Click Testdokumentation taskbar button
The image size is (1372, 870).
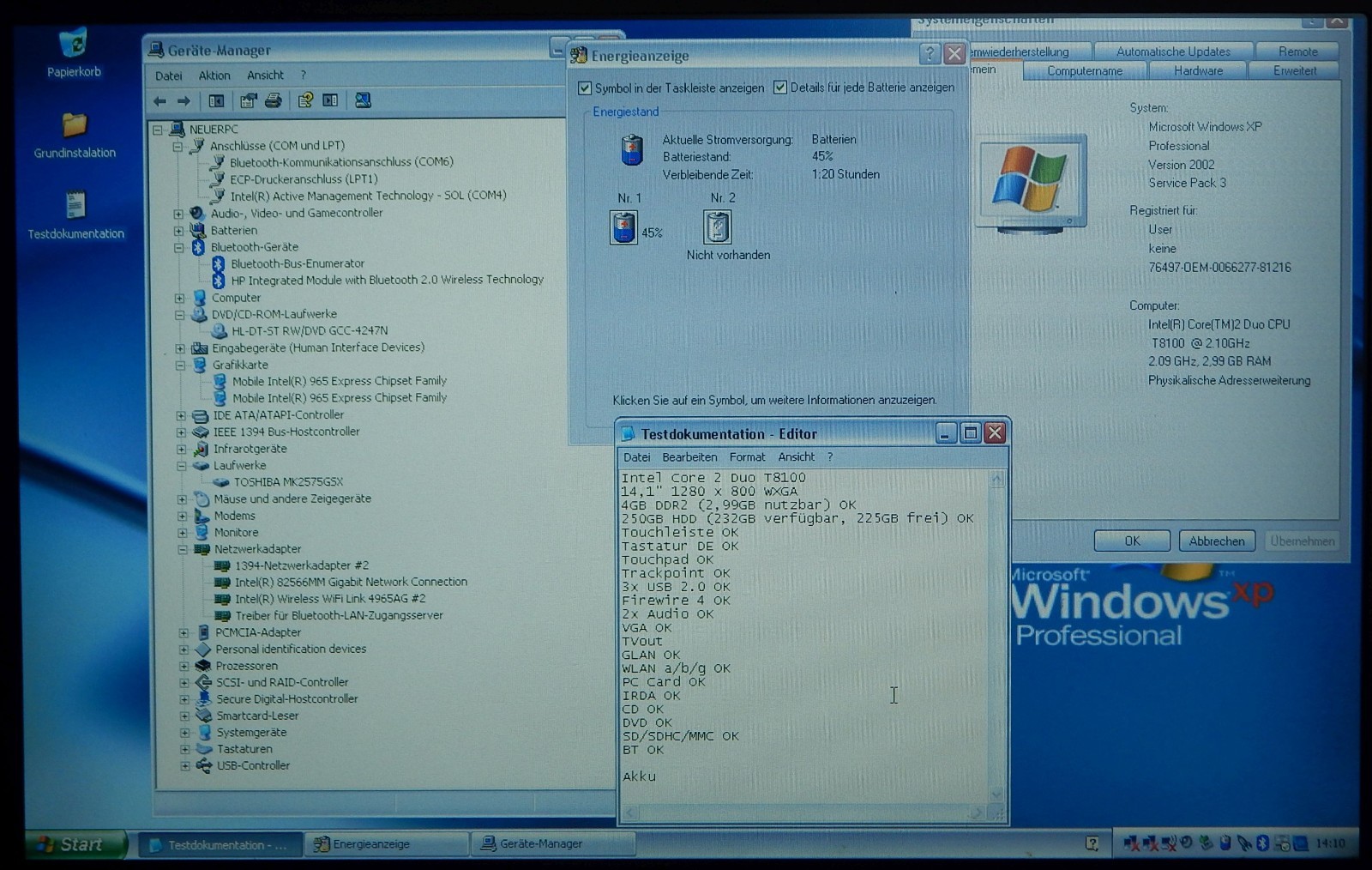tap(221, 845)
